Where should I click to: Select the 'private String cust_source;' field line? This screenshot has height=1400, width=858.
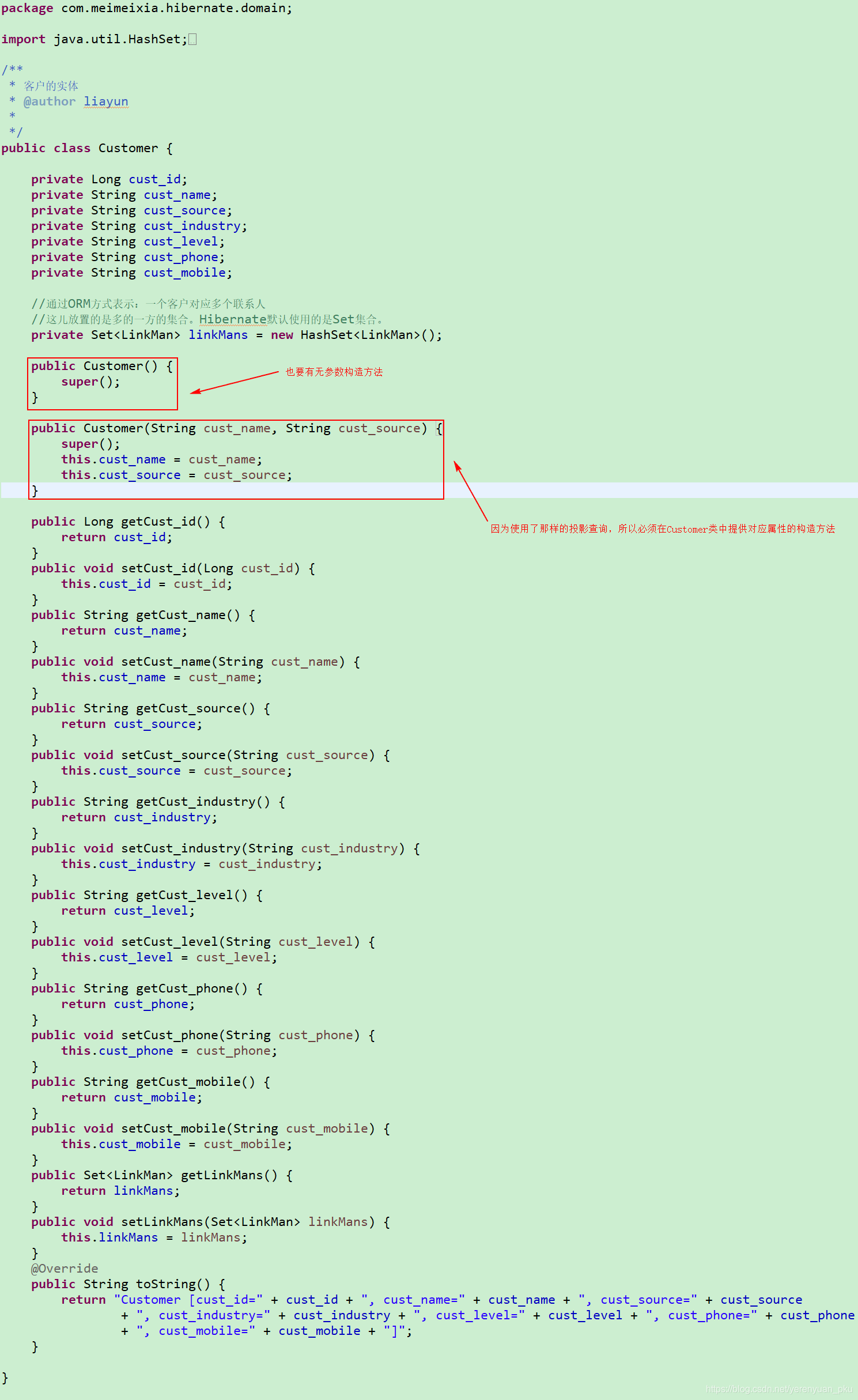pos(132,210)
